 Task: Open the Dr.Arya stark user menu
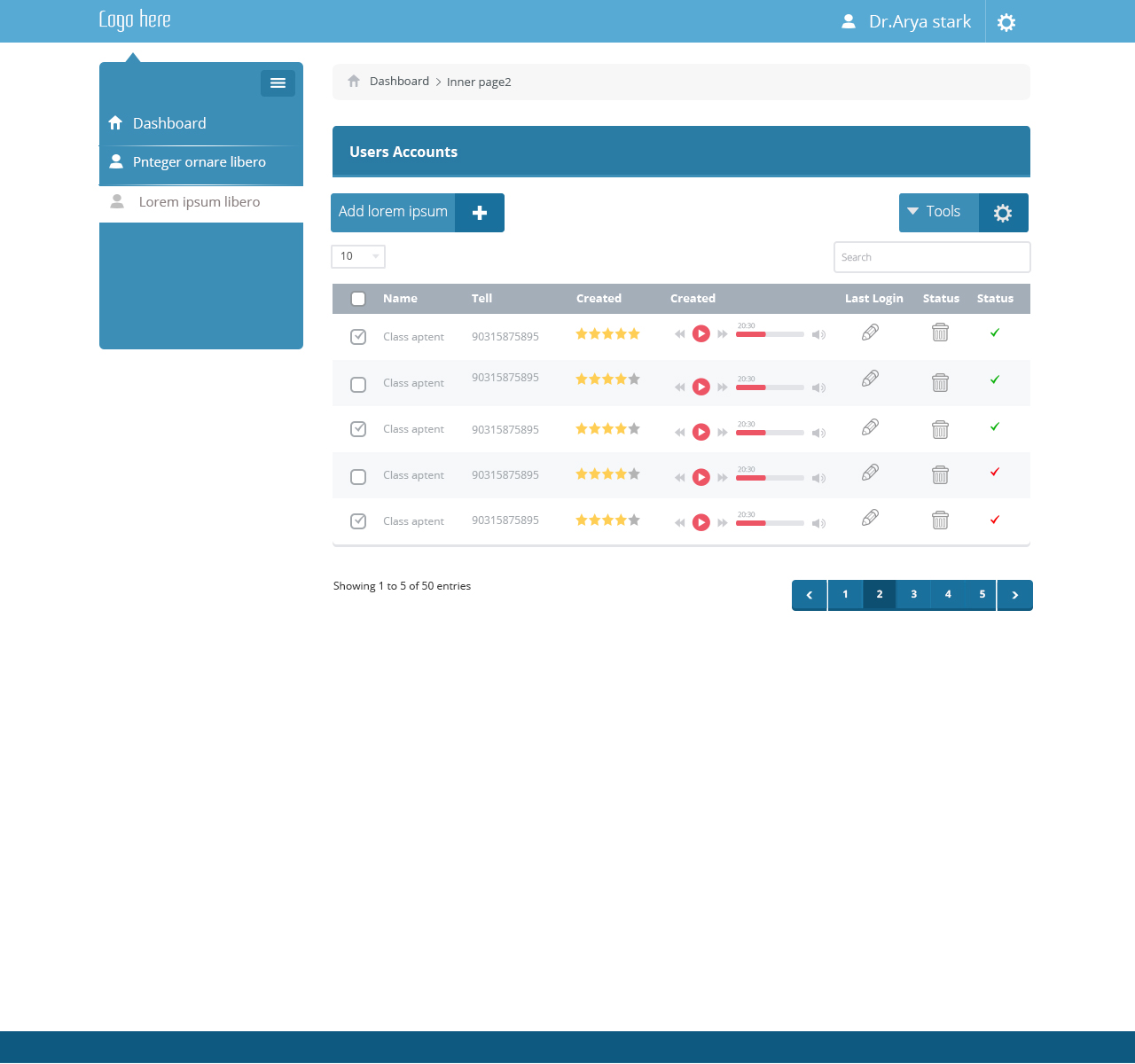[x=906, y=22]
